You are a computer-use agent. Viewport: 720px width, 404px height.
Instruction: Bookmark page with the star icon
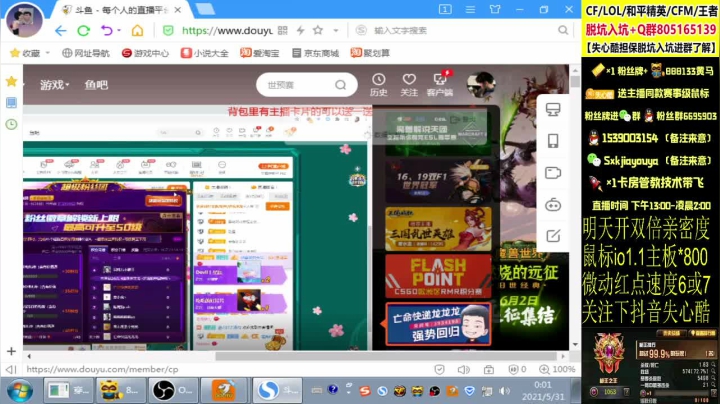coord(318,30)
